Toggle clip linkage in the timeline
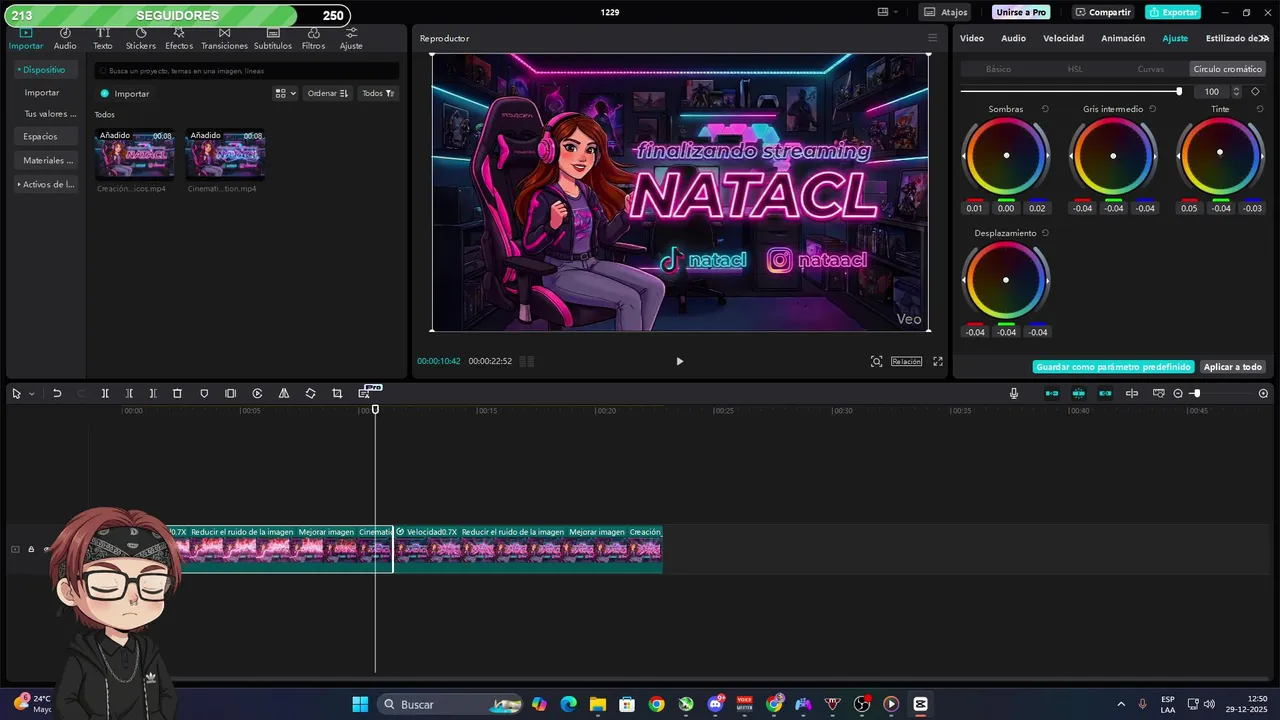The width and height of the screenshot is (1280, 720). tap(1105, 394)
